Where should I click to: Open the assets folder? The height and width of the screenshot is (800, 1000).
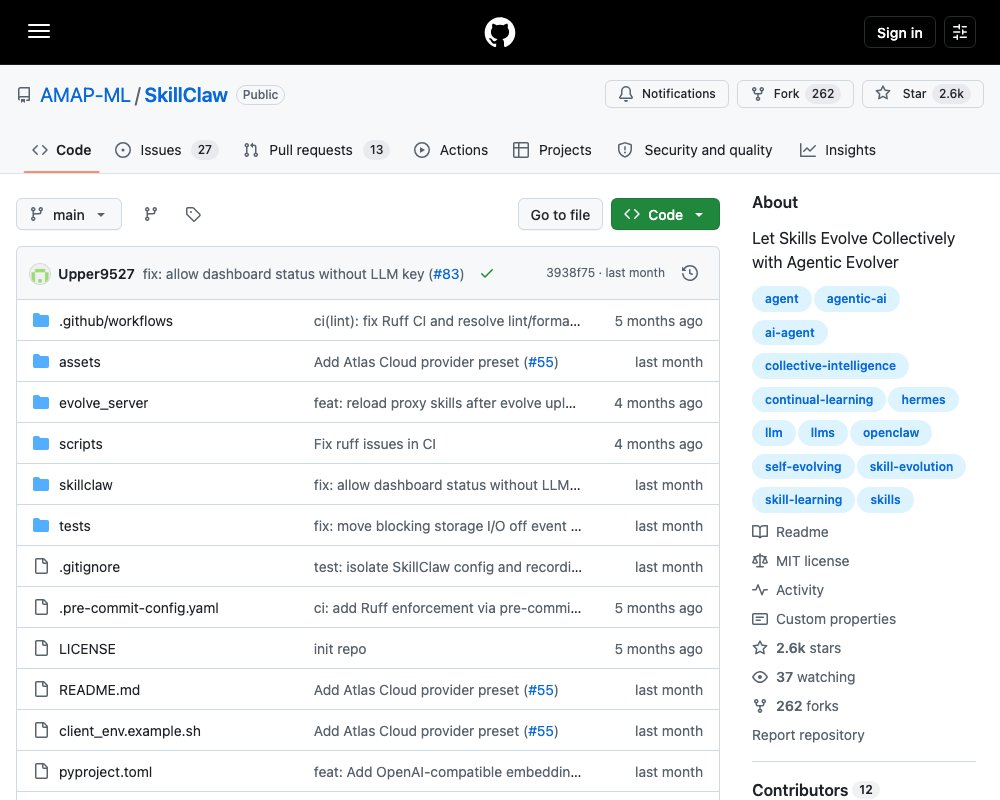(80, 362)
